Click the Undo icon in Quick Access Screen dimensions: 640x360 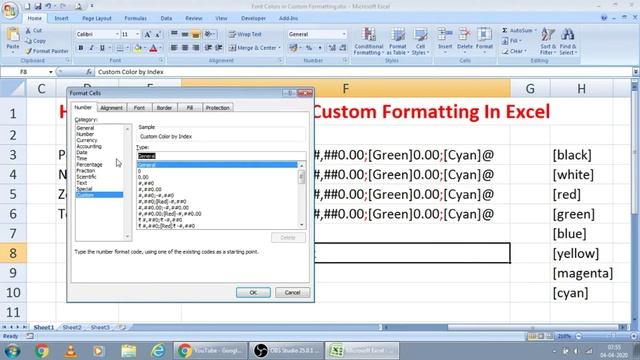tap(48, 6)
